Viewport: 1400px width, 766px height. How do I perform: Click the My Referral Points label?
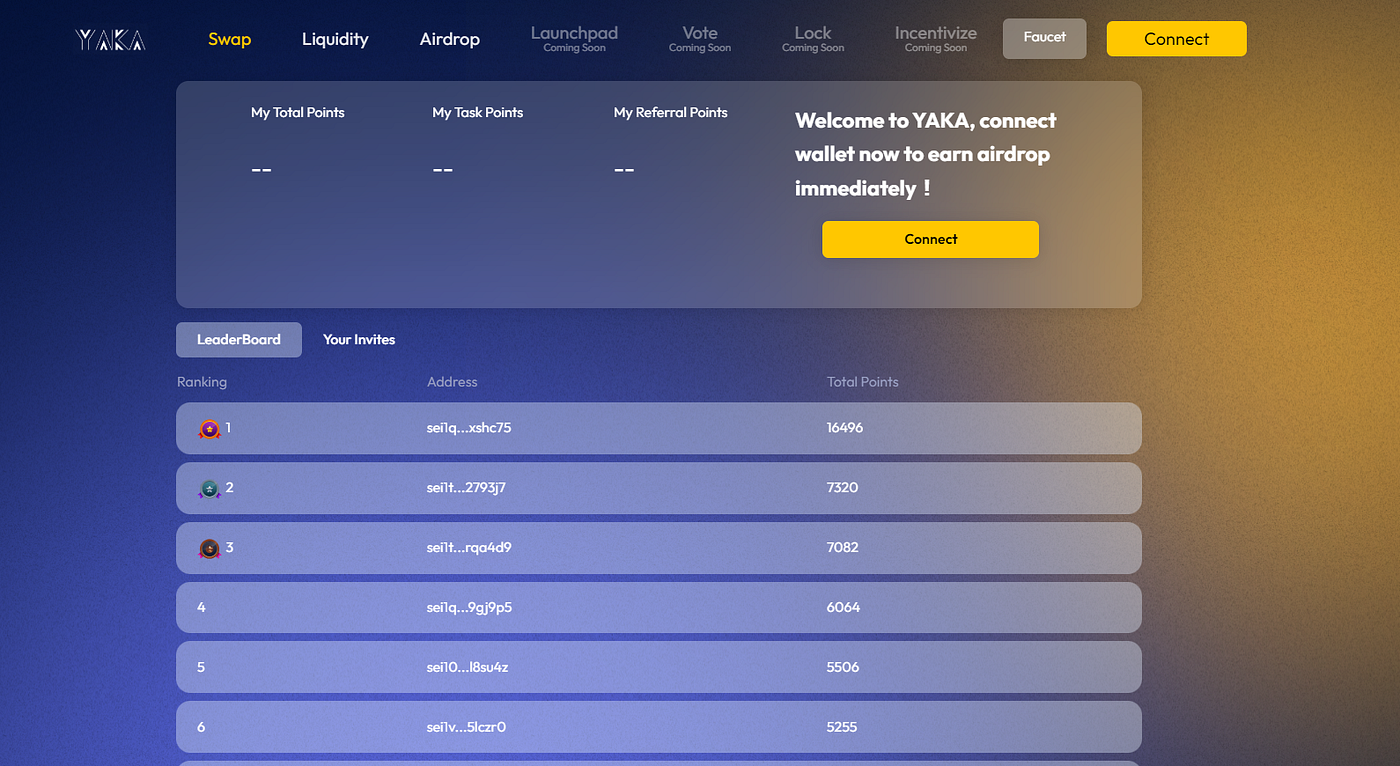pos(671,113)
